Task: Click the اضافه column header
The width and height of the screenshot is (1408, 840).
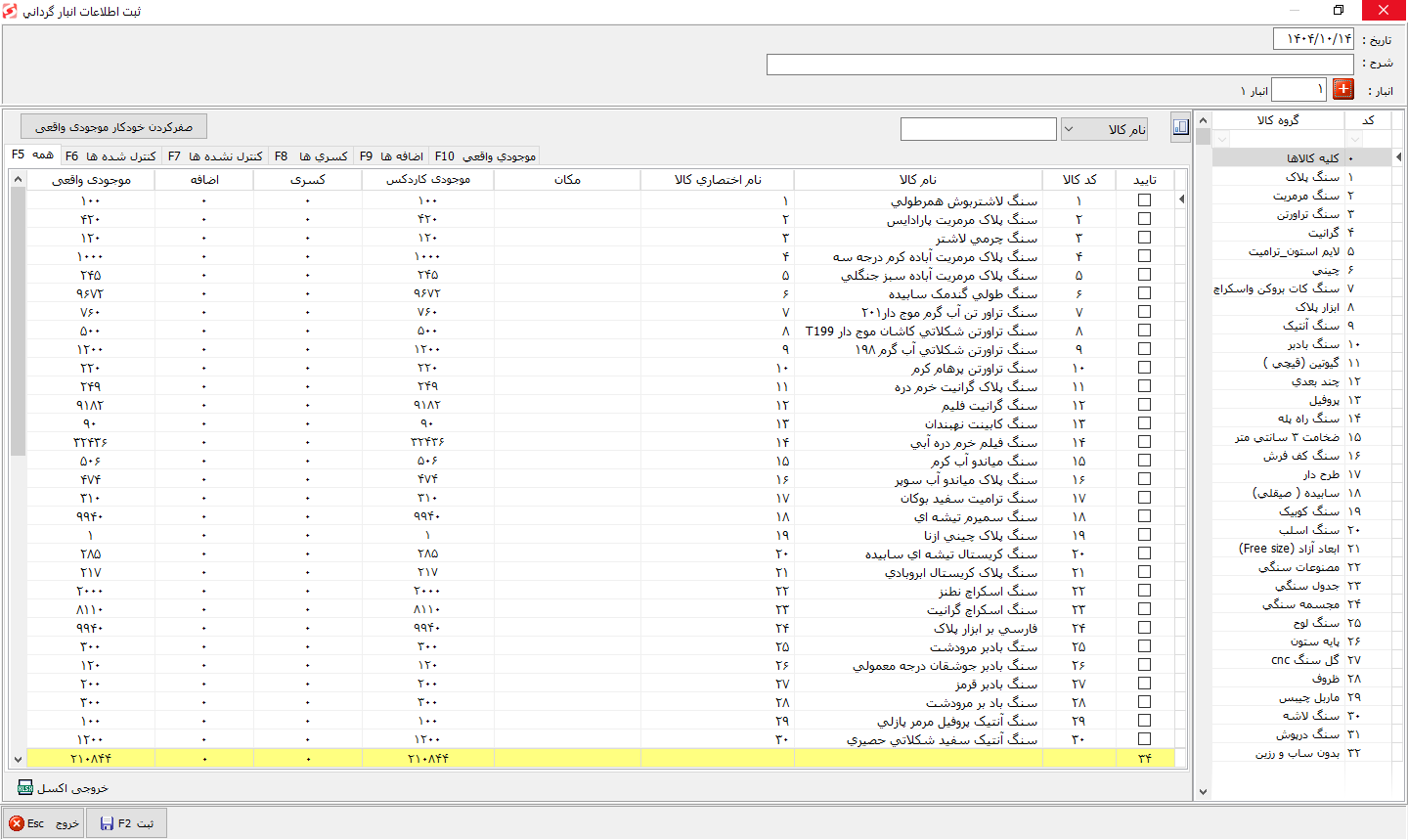Action: tap(203, 180)
